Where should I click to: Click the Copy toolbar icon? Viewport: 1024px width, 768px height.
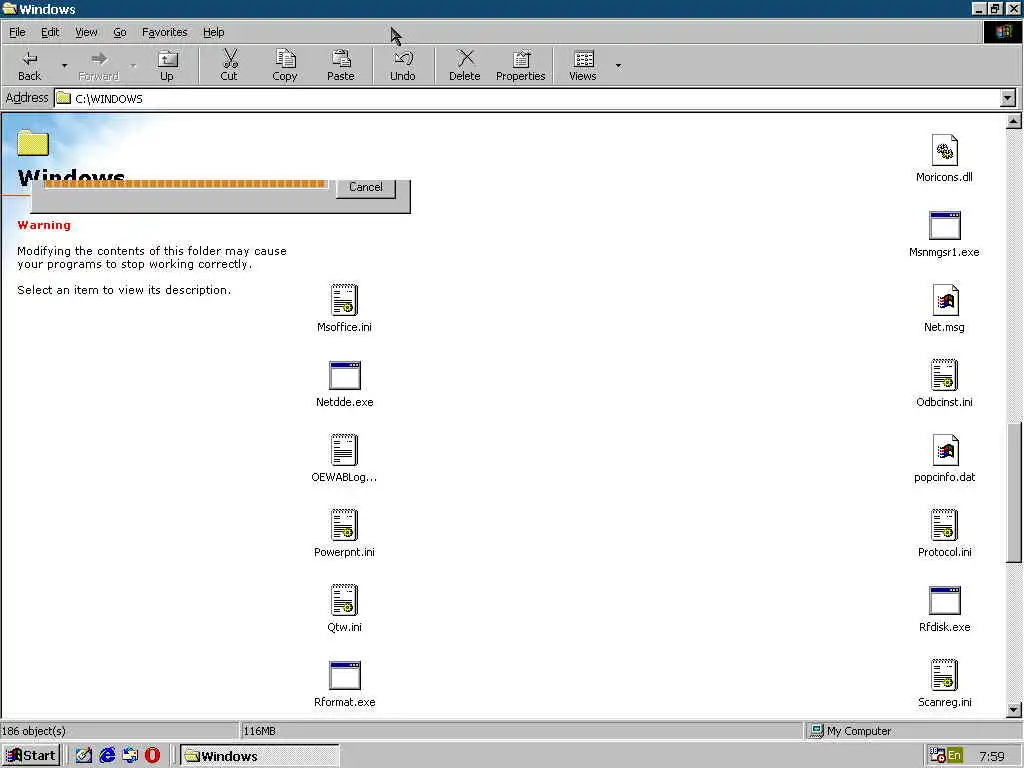click(x=285, y=65)
